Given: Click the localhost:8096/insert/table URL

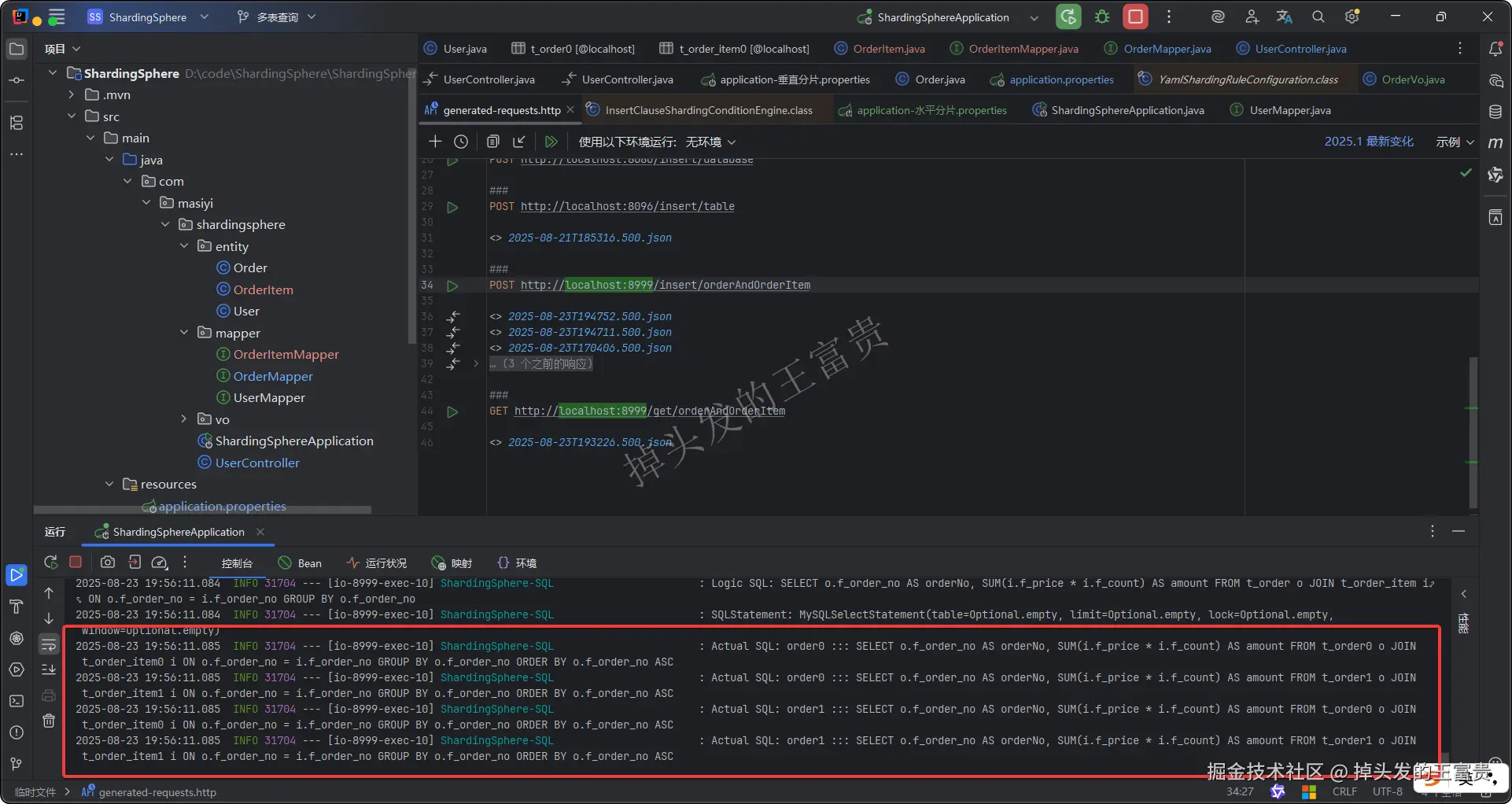Looking at the screenshot, I should click(x=628, y=206).
